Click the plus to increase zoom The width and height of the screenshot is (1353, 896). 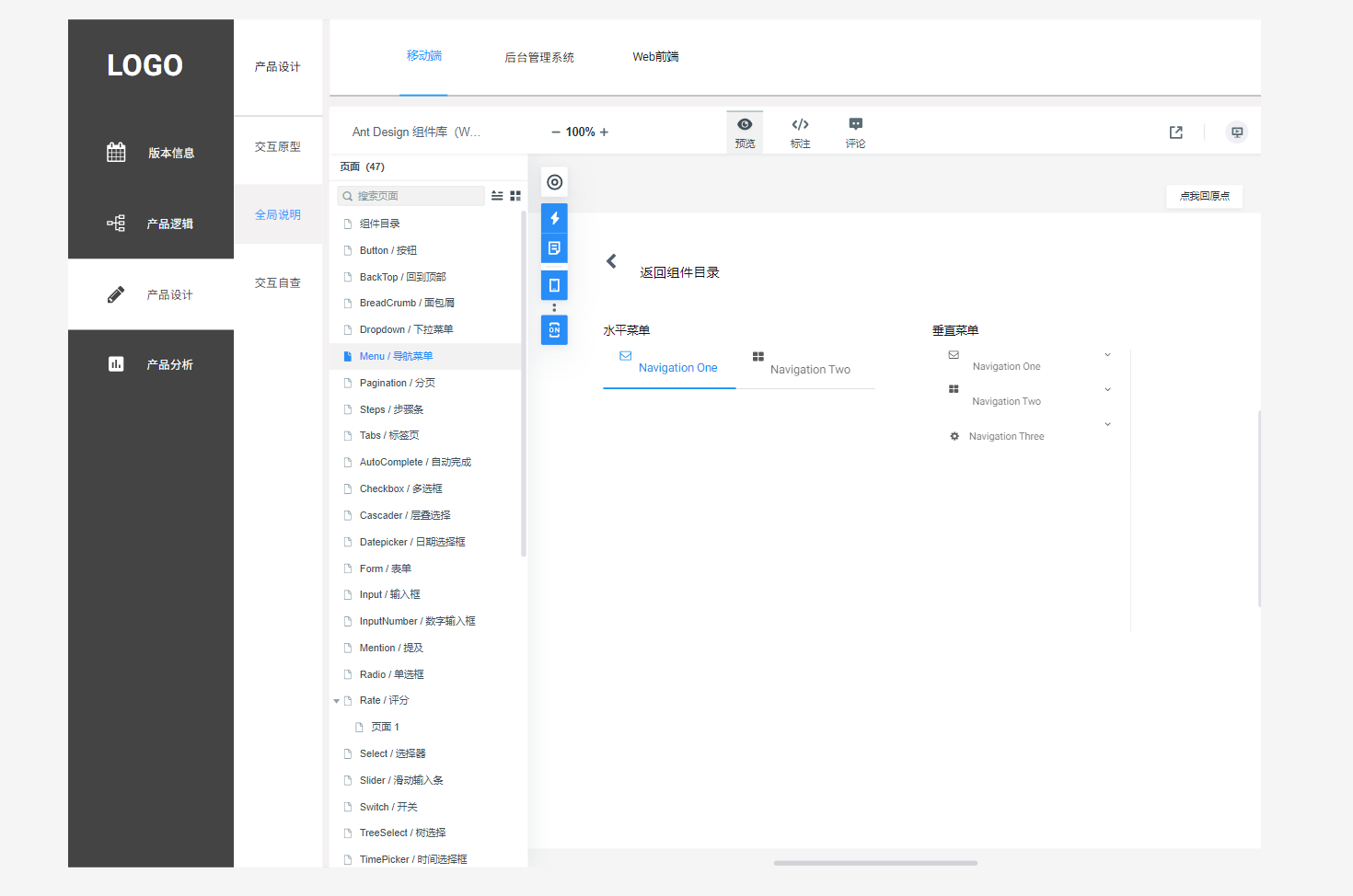[x=604, y=132]
